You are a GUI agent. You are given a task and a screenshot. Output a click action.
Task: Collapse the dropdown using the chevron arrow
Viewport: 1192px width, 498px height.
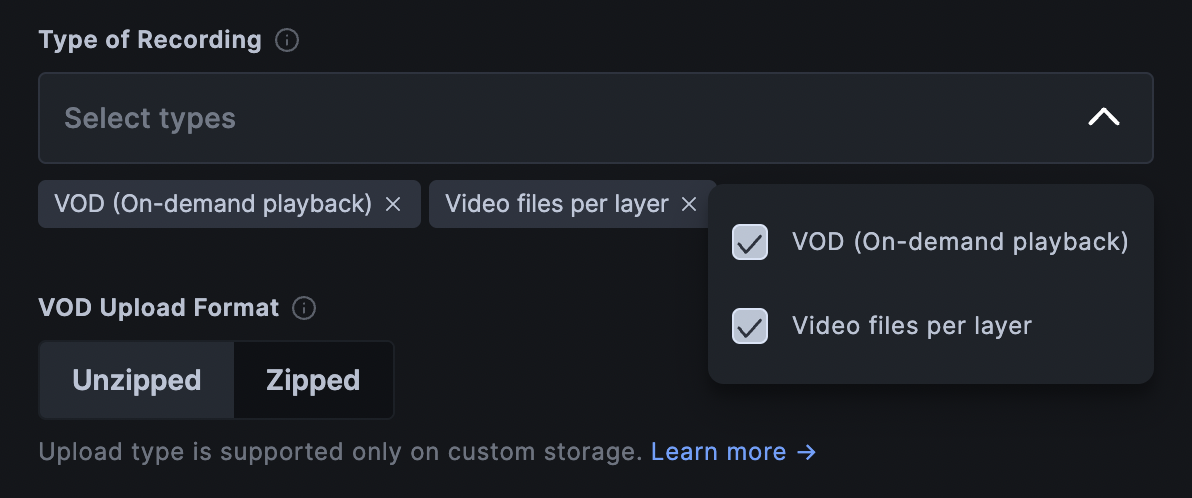pyautogui.click(x=1103, y=118)
